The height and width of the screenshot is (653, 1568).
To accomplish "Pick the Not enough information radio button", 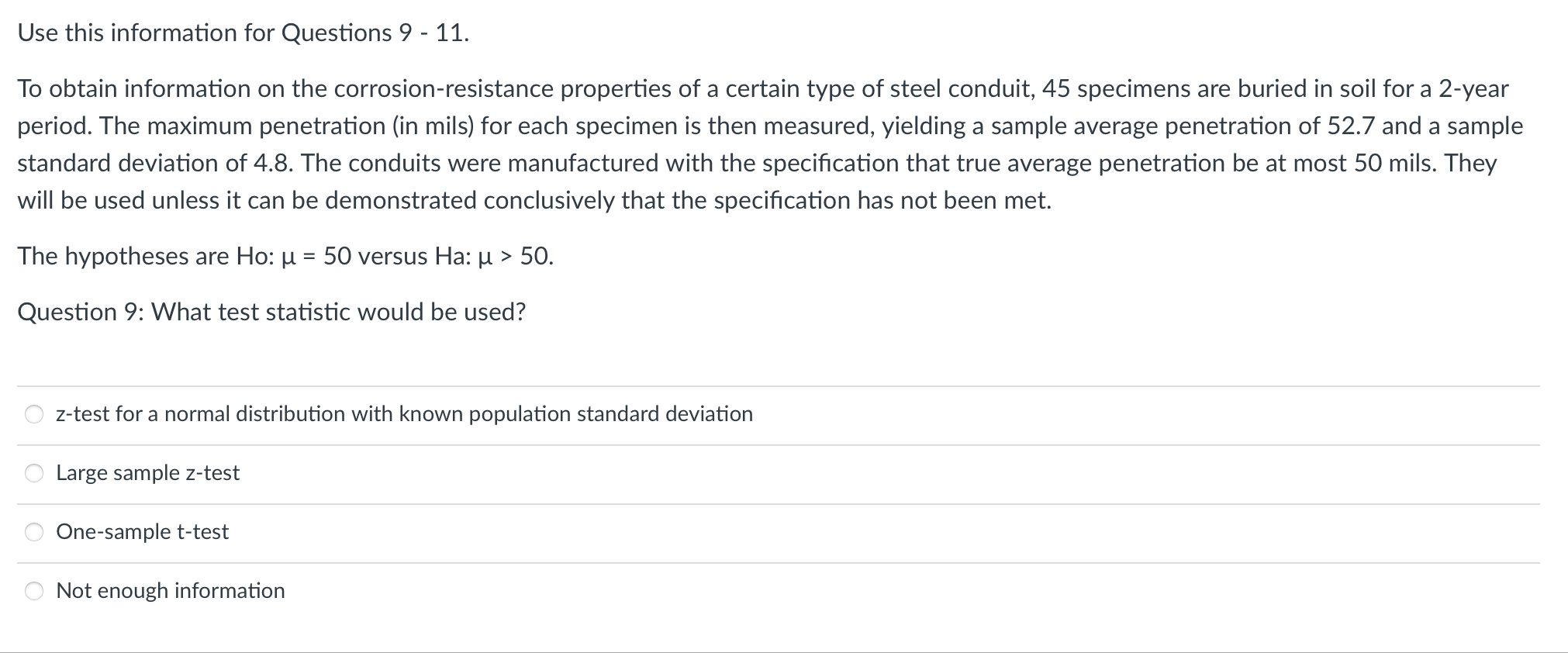I will coord(34,591).
